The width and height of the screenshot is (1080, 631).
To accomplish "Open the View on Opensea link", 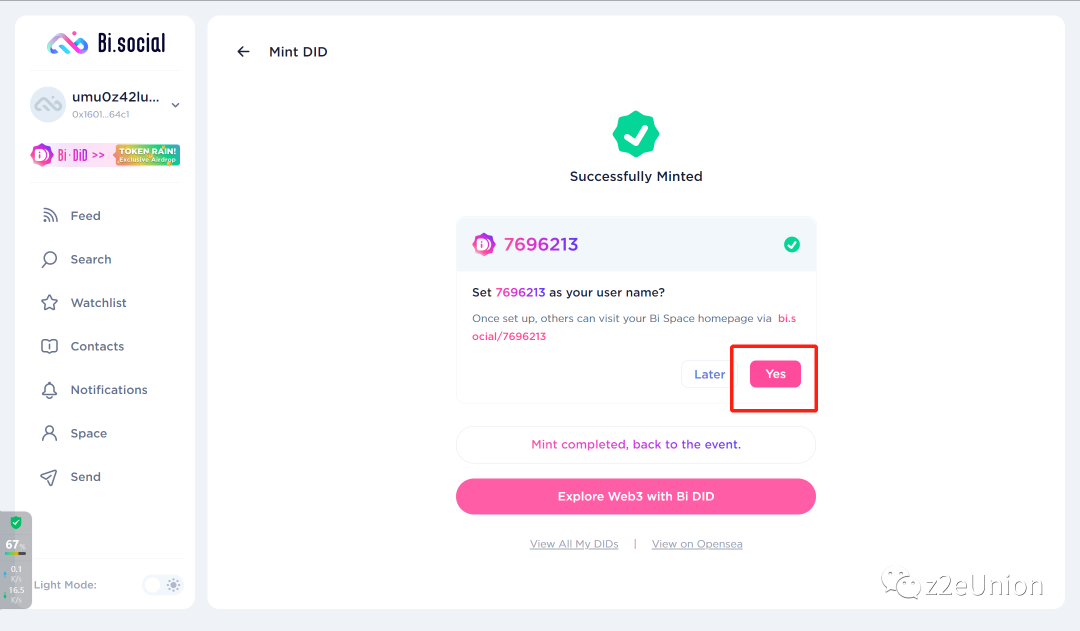I will [x=697, y=543].
